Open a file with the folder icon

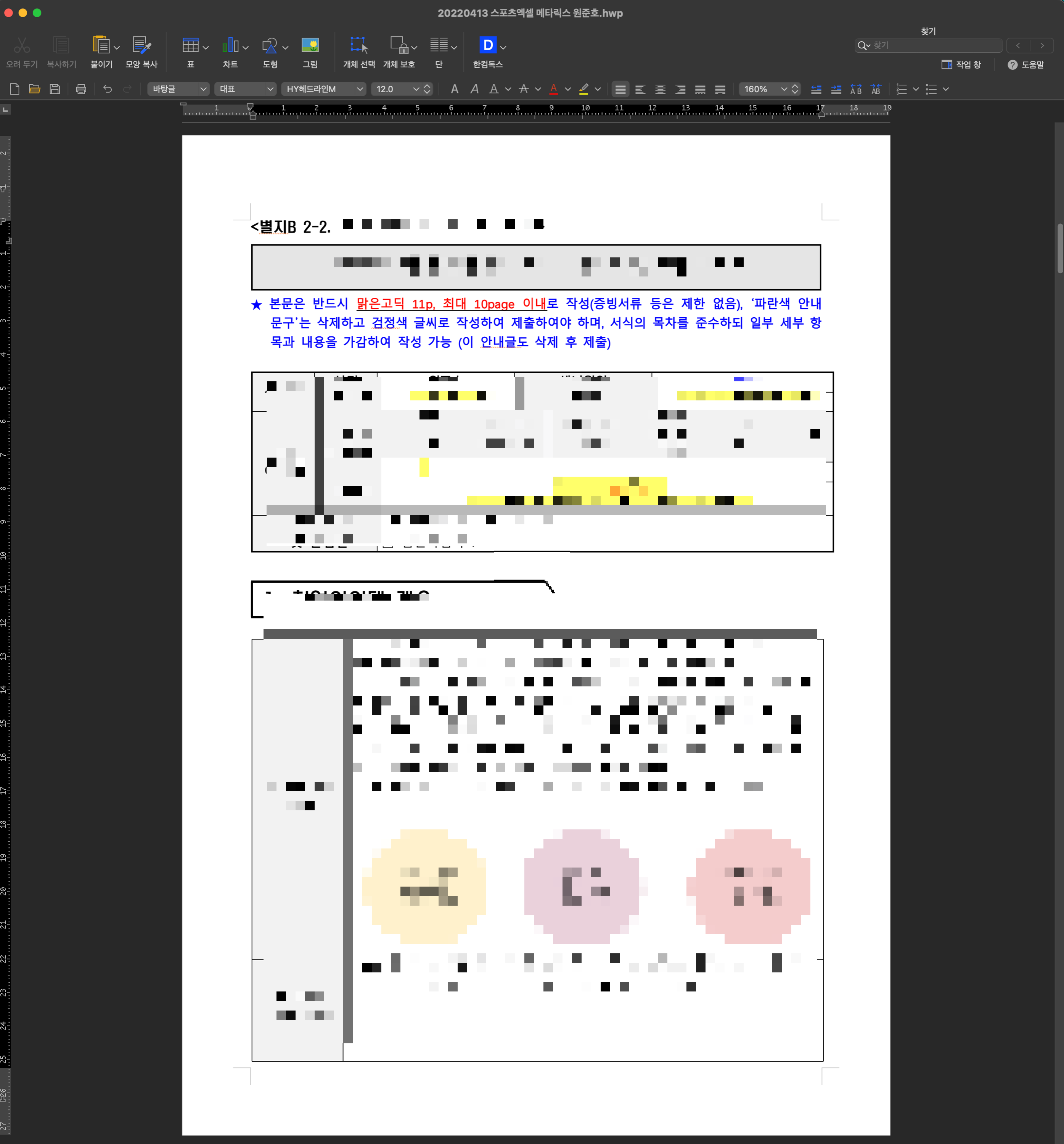point(35,88)
